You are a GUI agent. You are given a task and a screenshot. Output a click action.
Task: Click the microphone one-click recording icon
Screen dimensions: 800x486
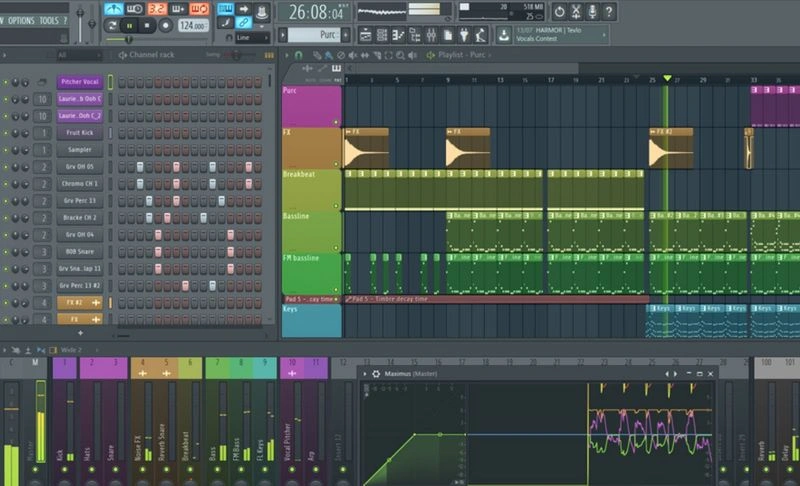coord(592,11)
